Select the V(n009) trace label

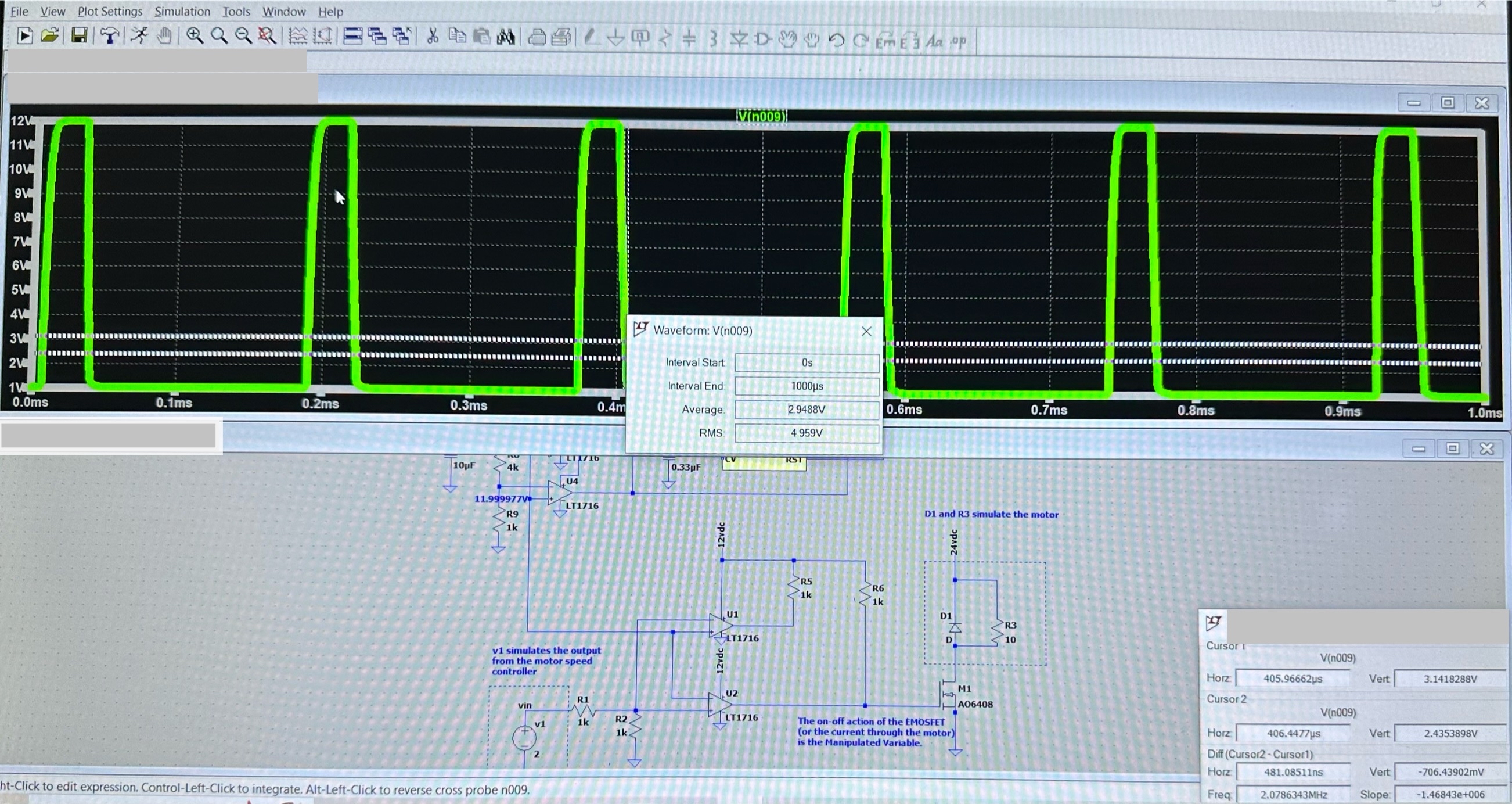coord(761,116)
